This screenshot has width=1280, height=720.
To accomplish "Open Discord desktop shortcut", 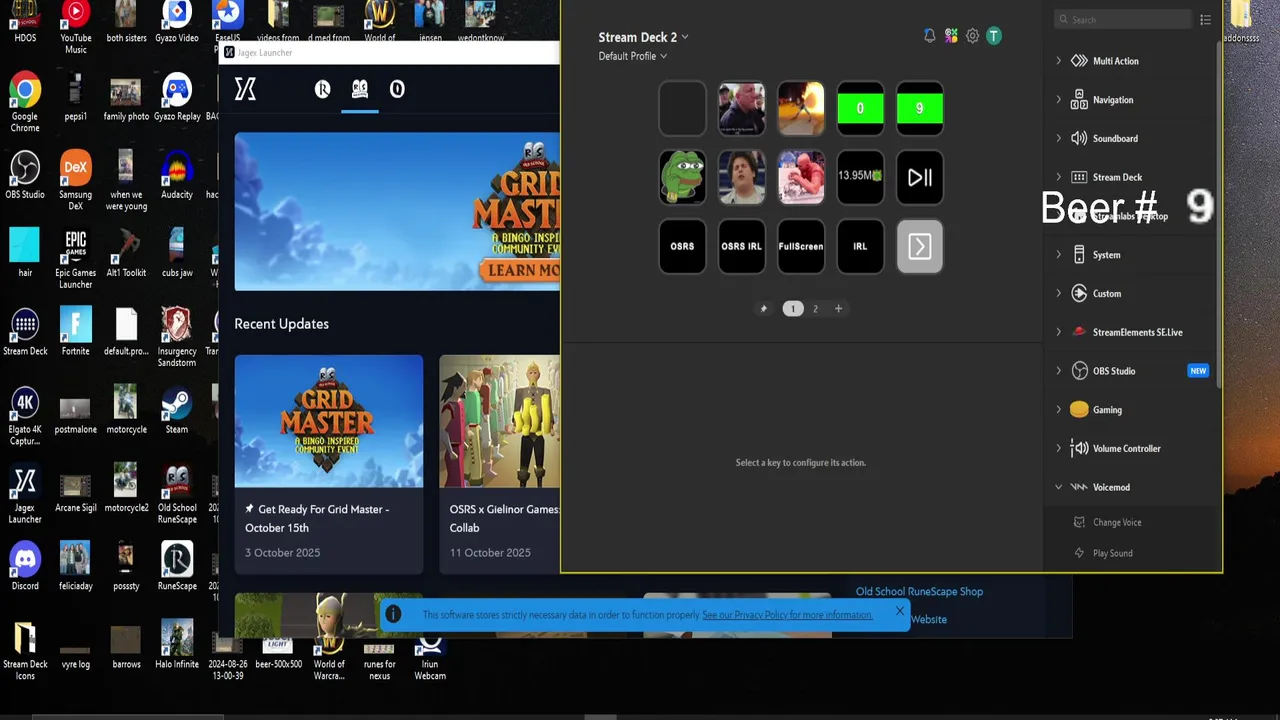I will [x=25, y=567].
